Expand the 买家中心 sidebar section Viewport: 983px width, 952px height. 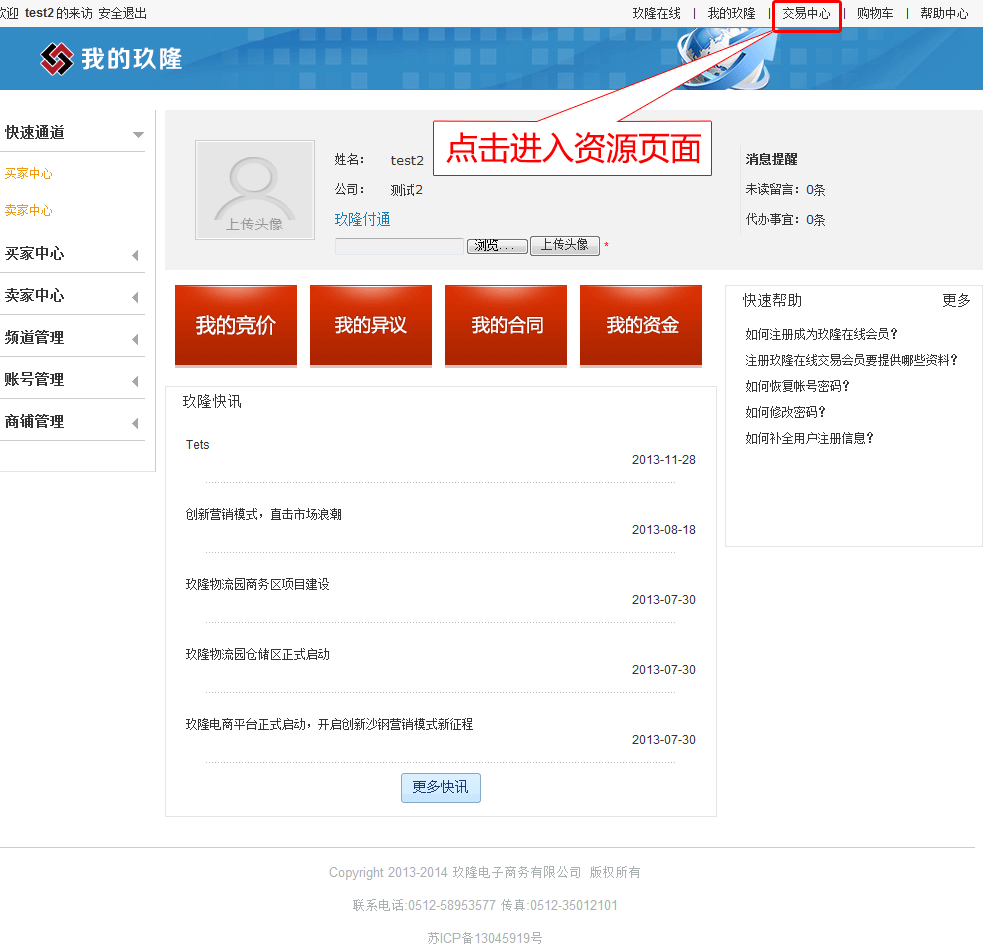coord(135,255)
